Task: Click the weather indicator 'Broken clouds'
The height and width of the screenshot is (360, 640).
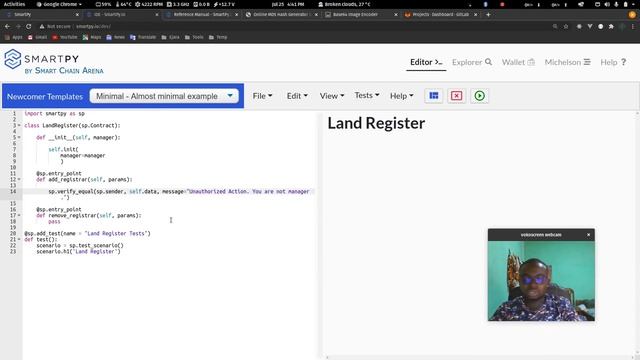Action: pyautogui.click(x=344, y=4)
